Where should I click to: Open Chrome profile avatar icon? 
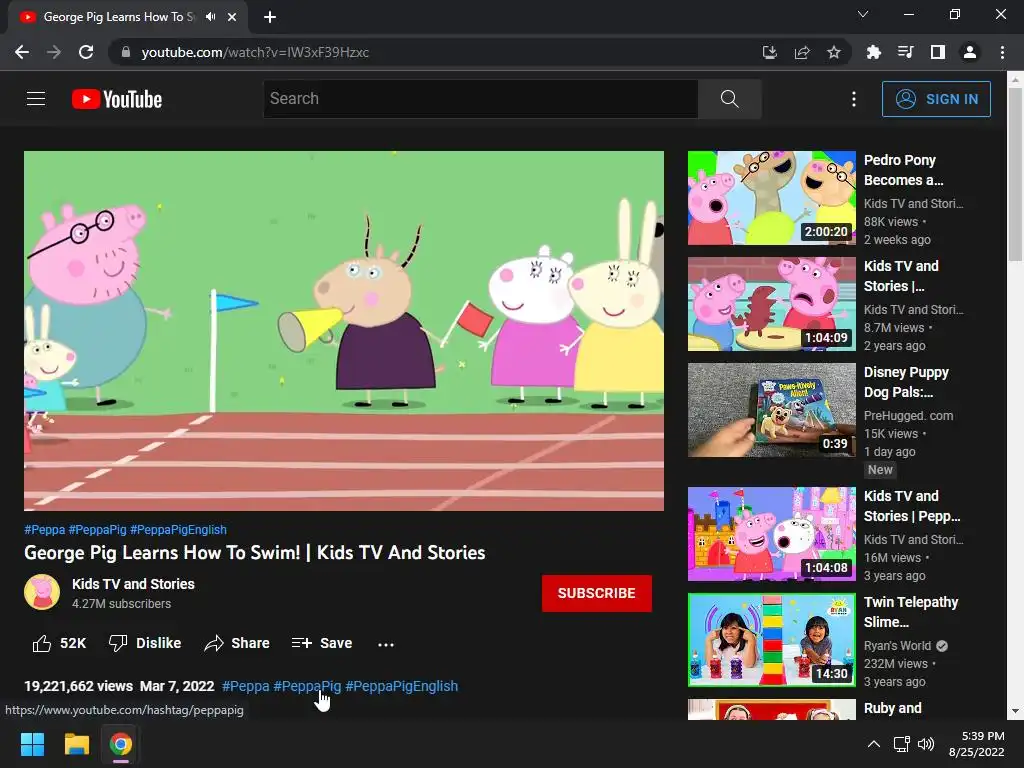970,52
